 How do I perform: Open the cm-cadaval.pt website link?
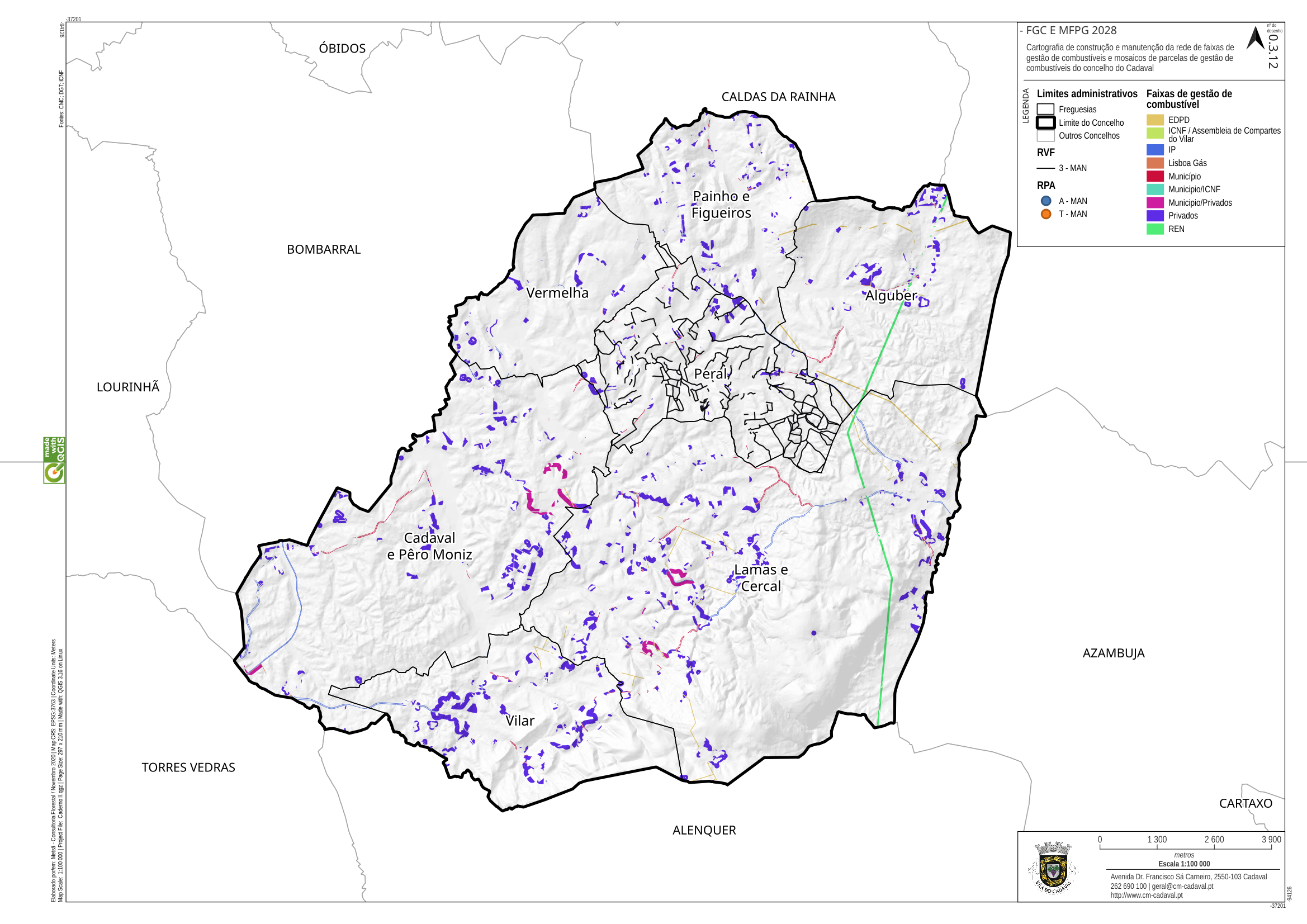[1146, 895]
